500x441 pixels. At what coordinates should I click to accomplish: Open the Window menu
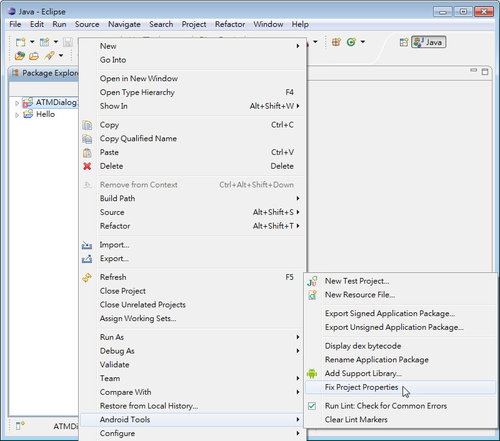point(268,24)
